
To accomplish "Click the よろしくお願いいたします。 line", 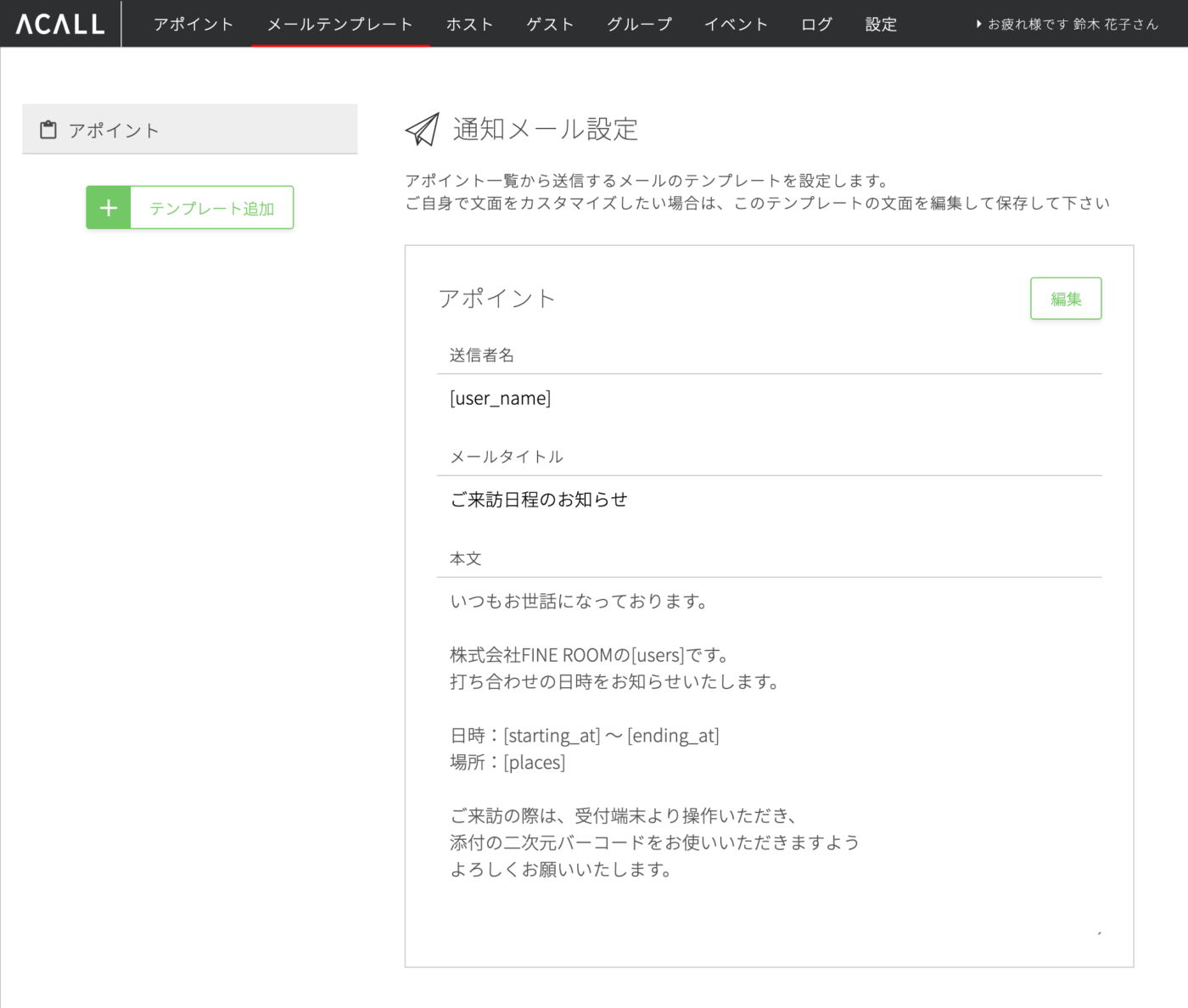I will click(x=561, y=870).
